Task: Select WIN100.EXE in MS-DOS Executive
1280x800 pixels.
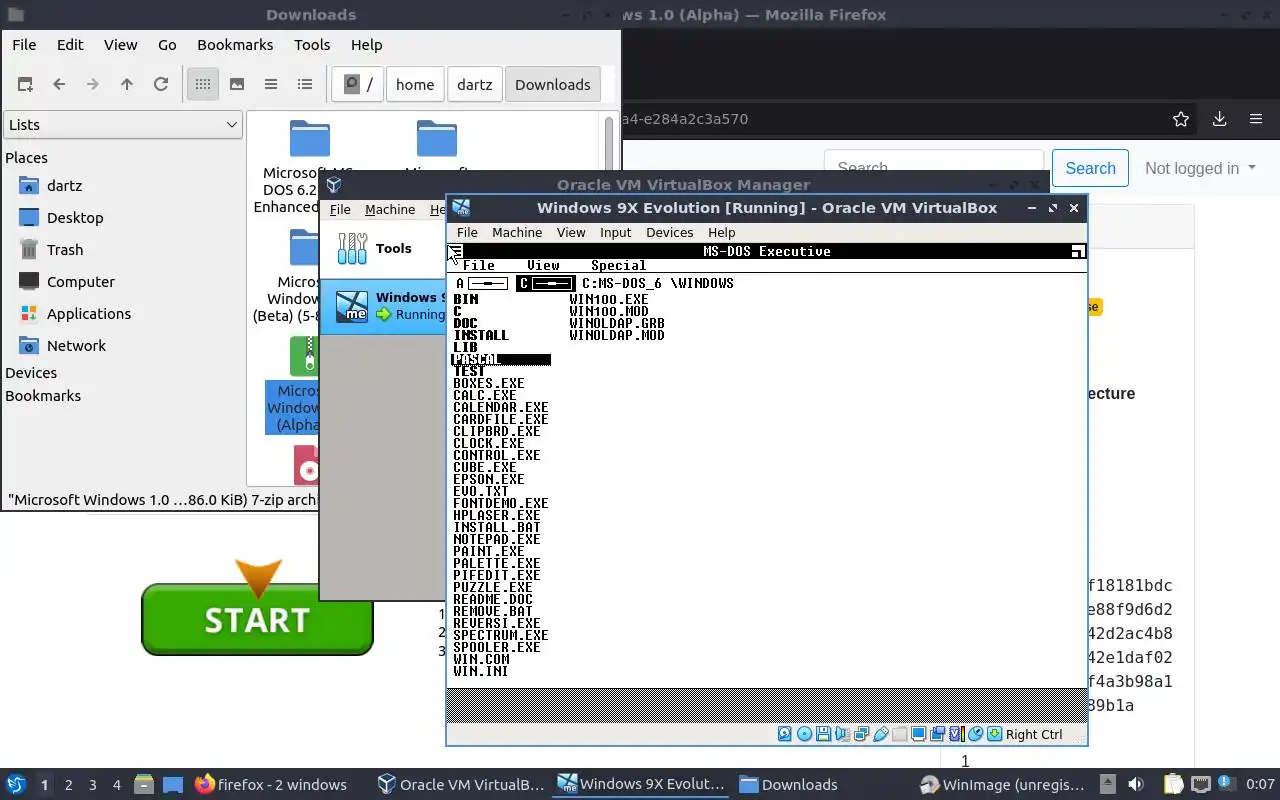Action: tap(609, 299)
